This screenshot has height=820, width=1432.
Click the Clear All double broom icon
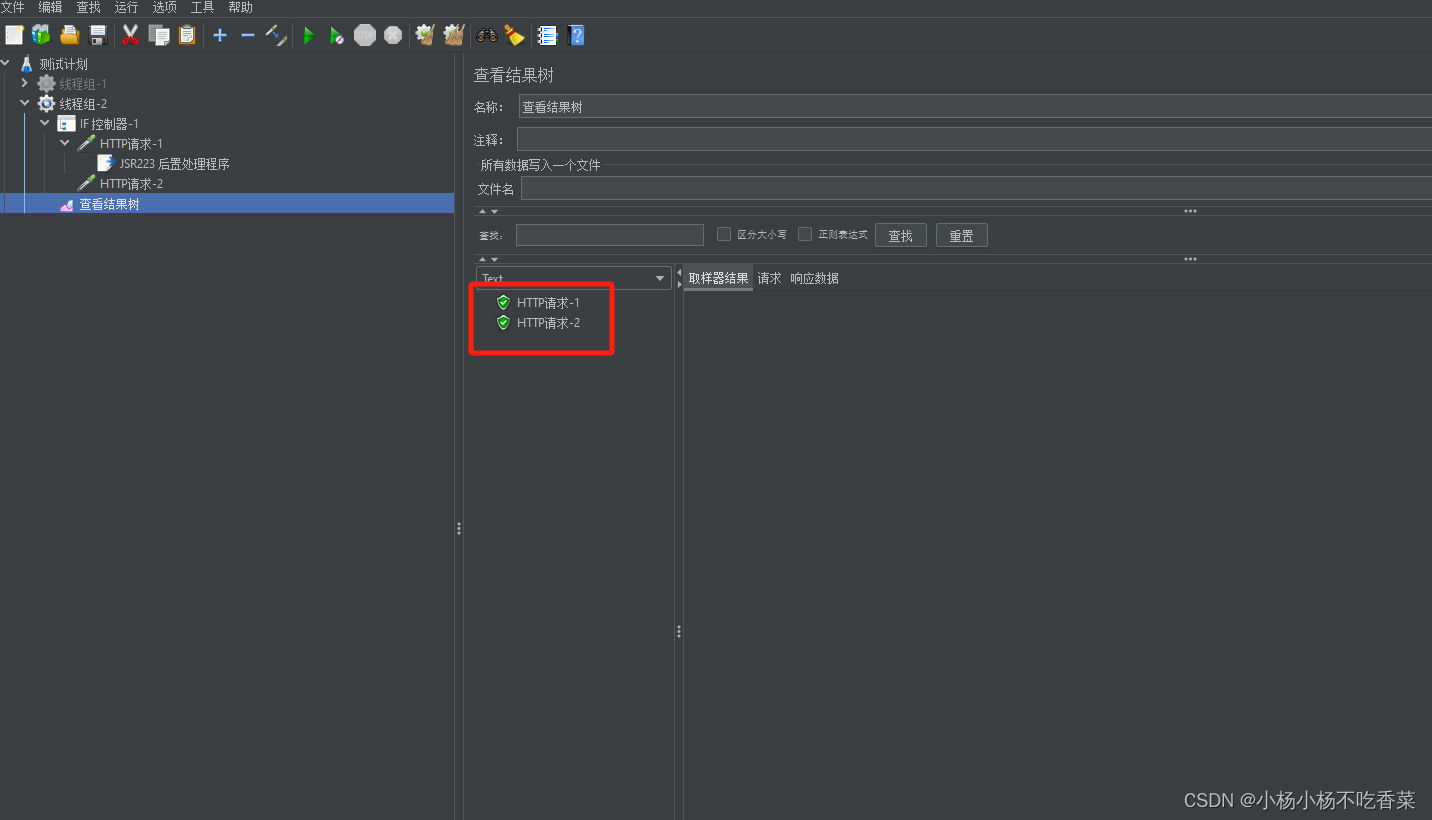[x=454, y=35]
